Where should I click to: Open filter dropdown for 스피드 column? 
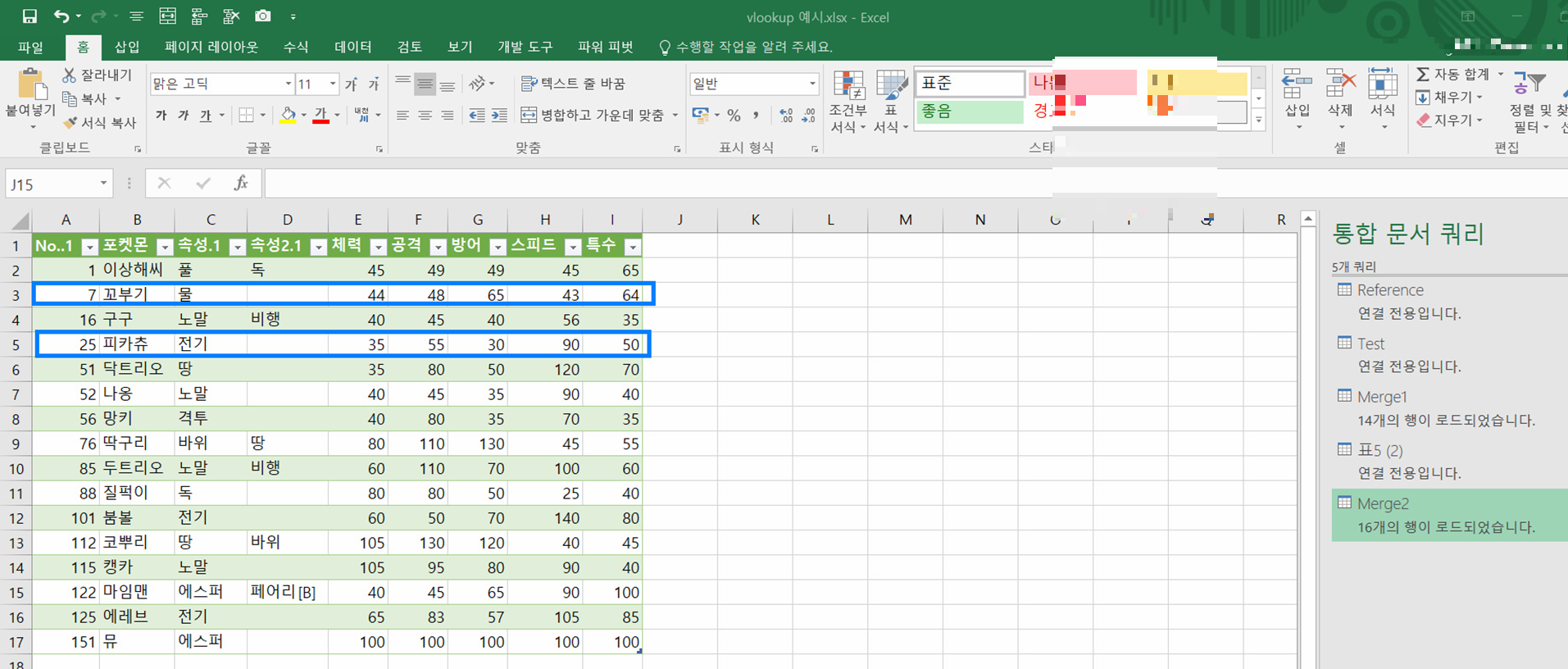pyautogui.click(x=573, y=247)
